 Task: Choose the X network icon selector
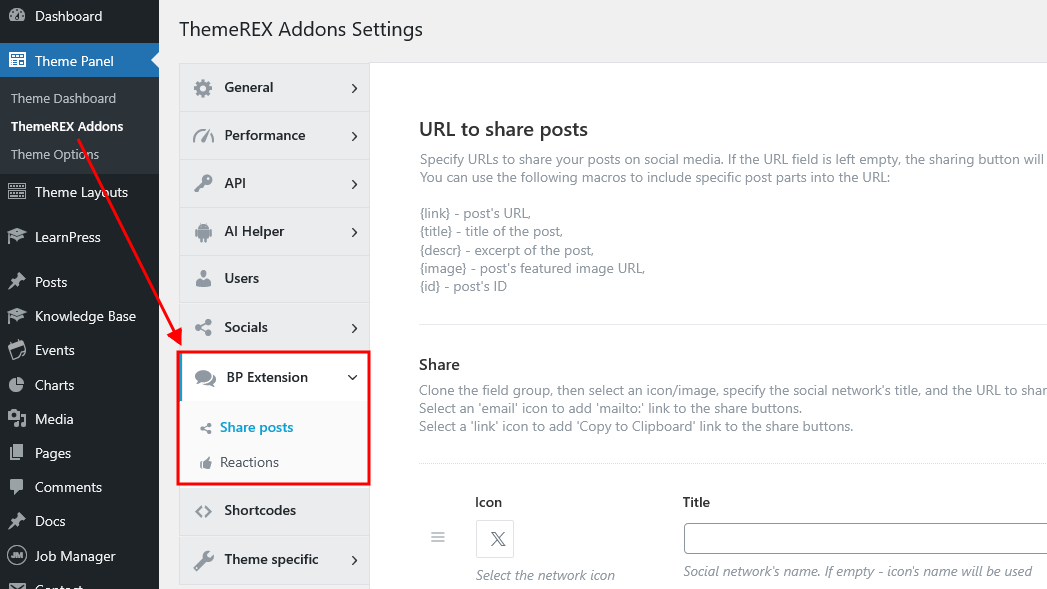coord(495,539)
